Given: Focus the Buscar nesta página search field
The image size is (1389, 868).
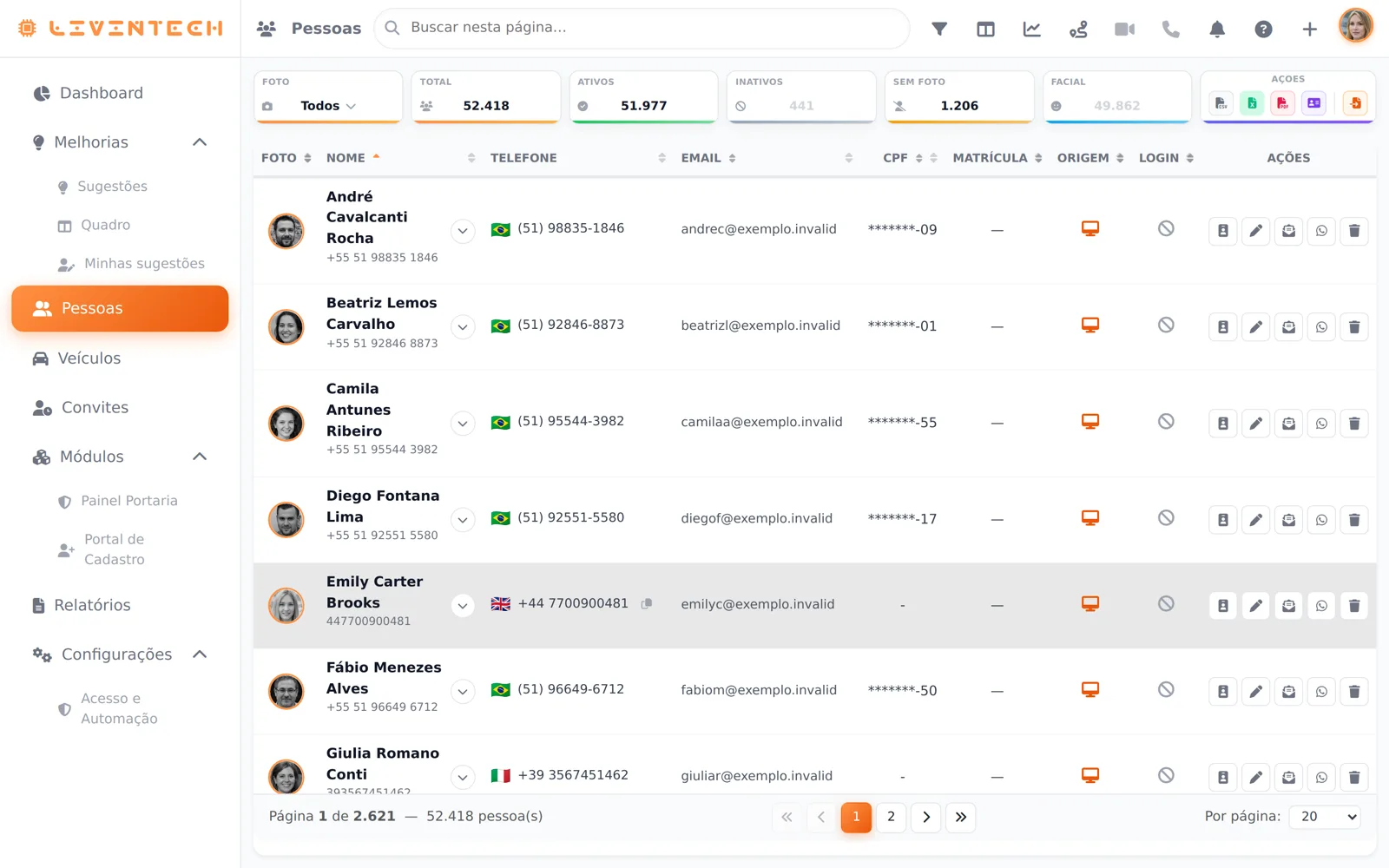Looking at the screenshot, I should 642,28.
